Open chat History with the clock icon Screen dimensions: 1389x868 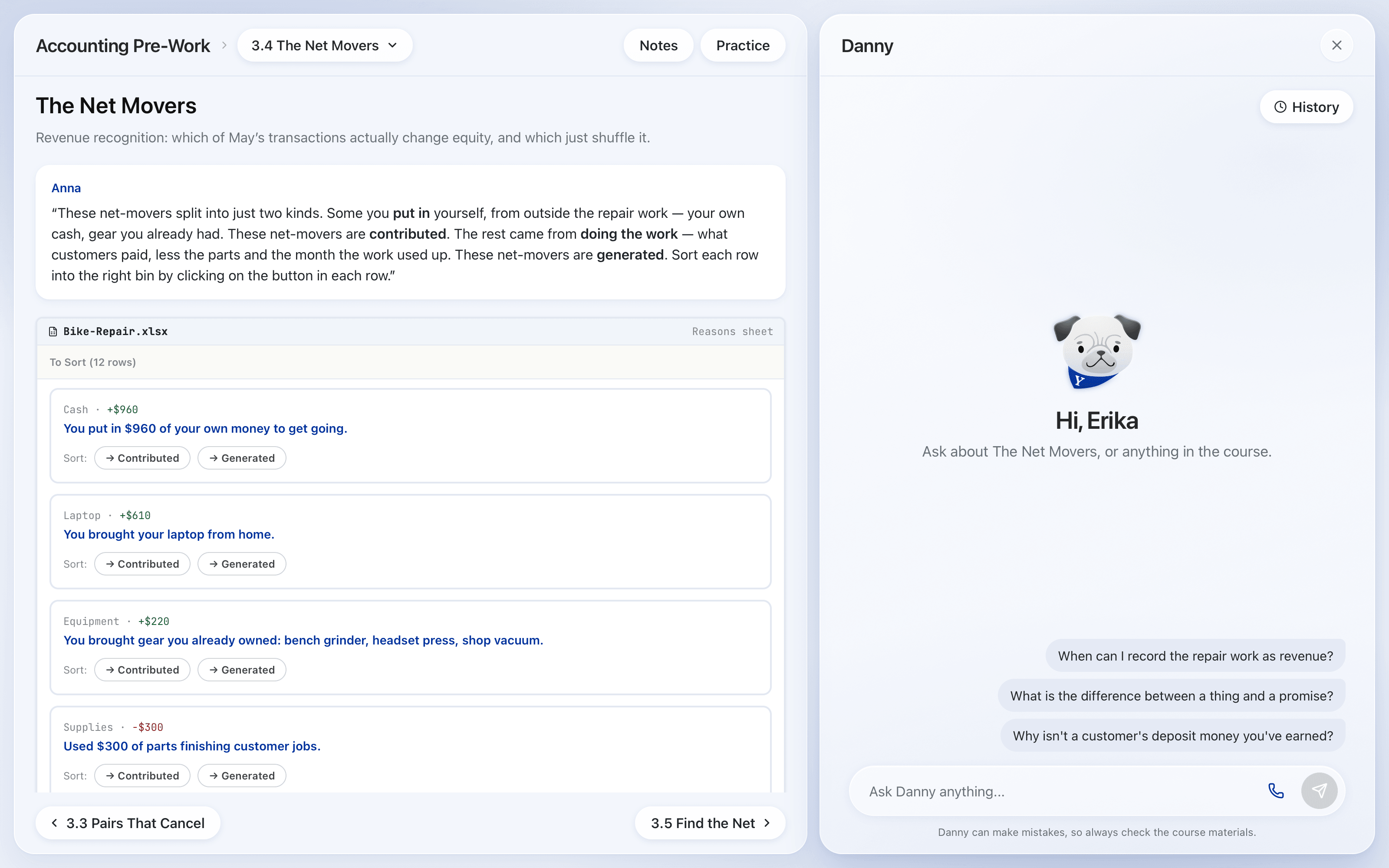[1307, 107]
